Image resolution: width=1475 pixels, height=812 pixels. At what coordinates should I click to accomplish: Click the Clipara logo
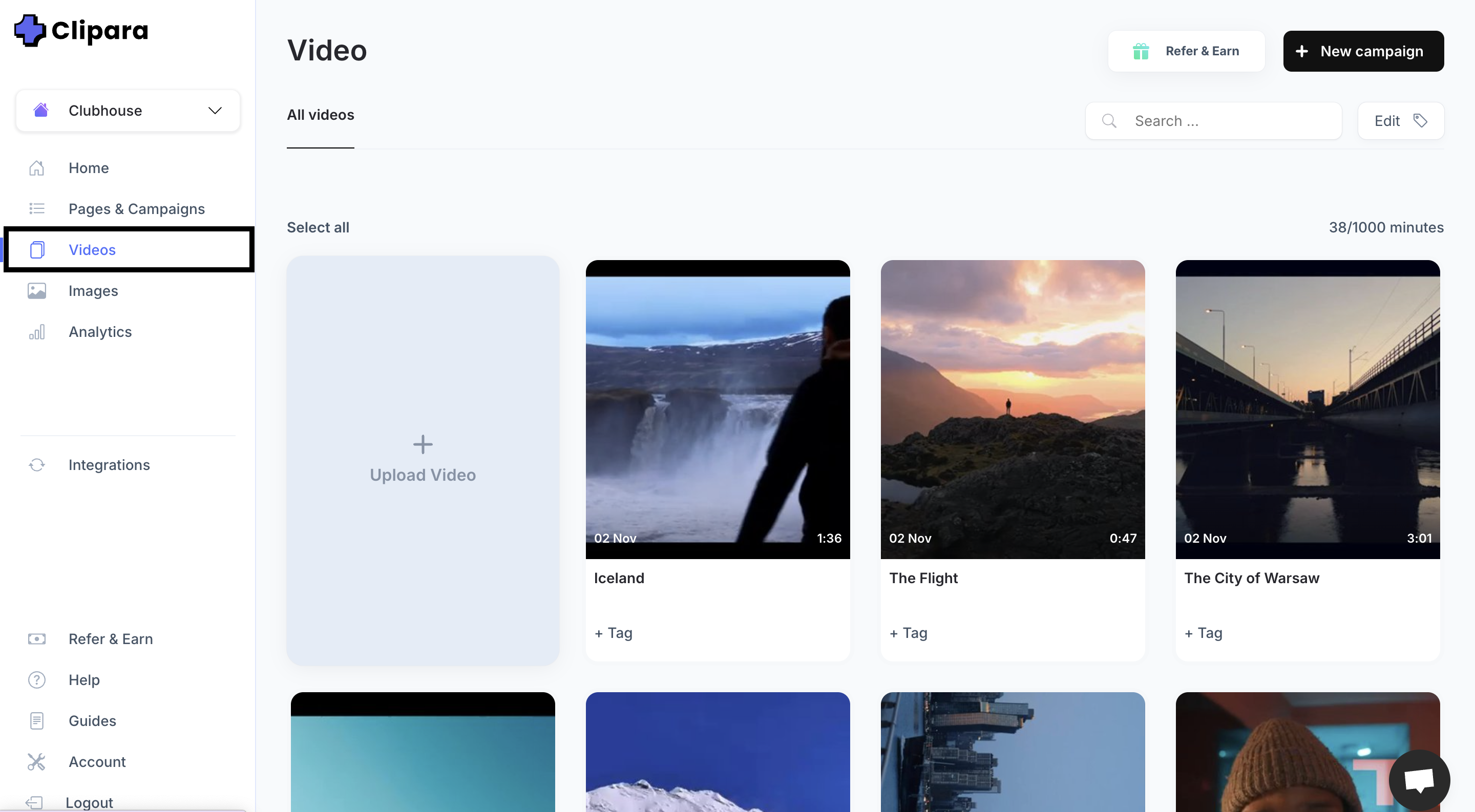81,30
